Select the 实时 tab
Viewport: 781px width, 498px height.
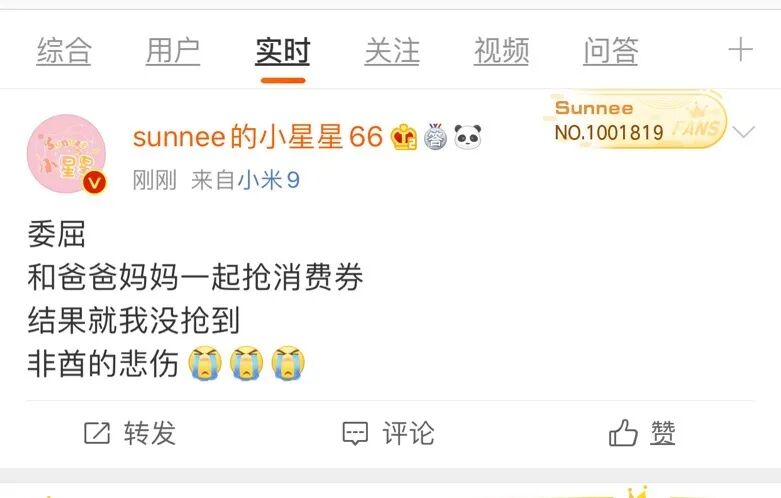coord(282,51)
